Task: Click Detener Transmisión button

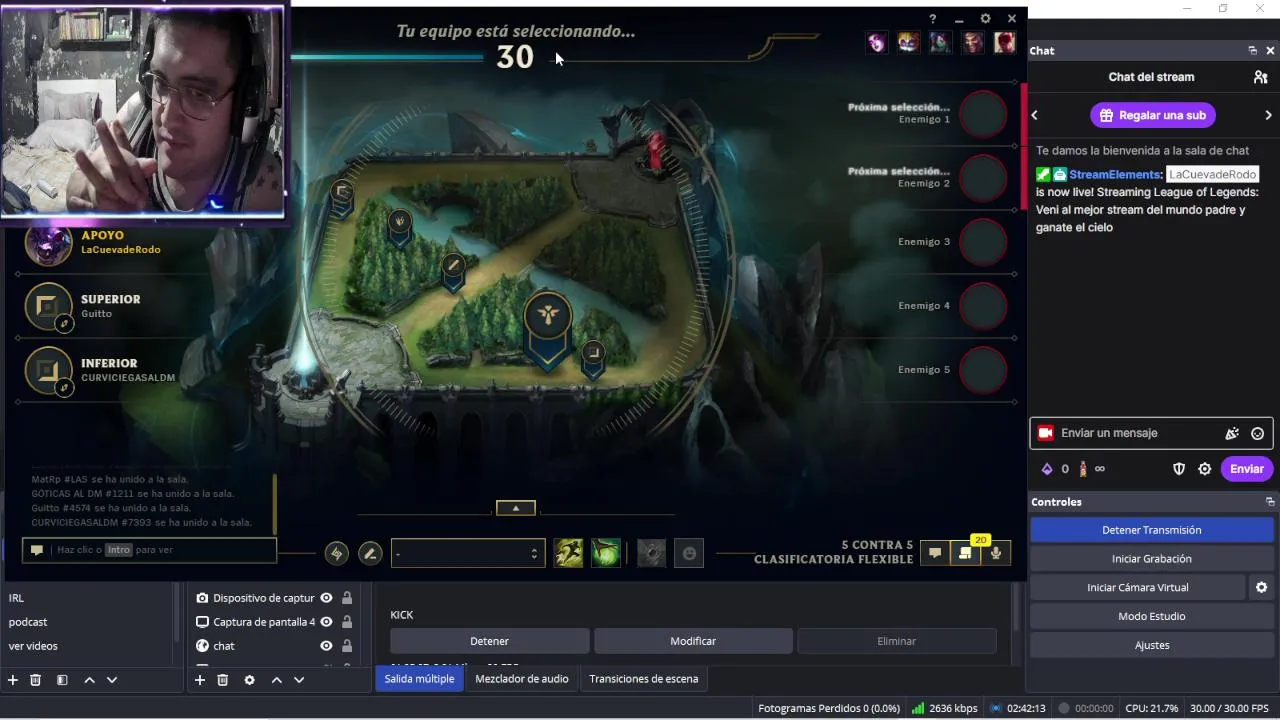Action: click(1152, 530)
